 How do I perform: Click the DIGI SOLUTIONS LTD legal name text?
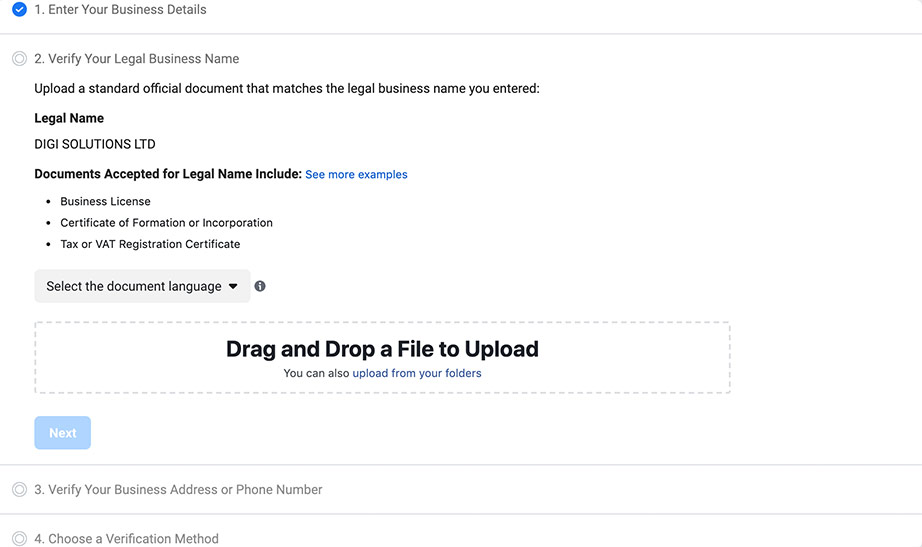[x=95, y=144]
